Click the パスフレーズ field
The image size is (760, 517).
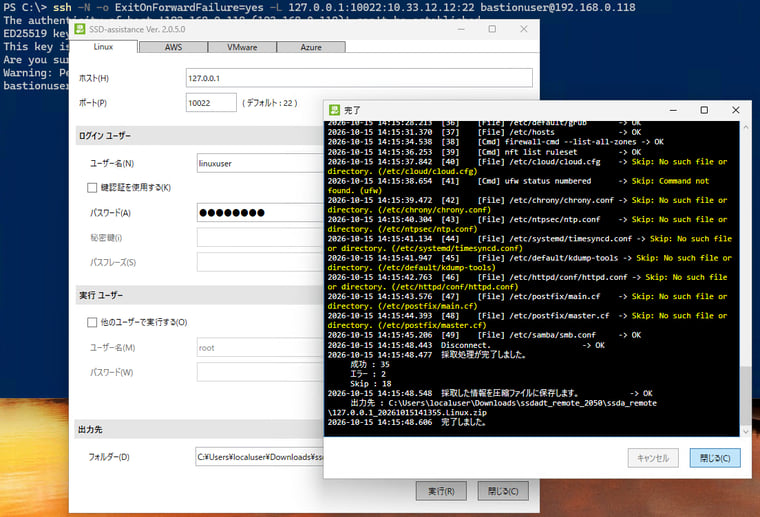point(260,262)
